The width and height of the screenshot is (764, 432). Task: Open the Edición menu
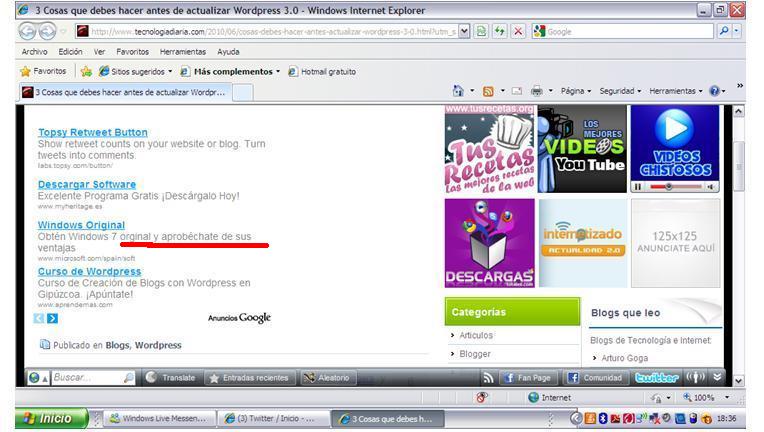tap(70, 52)
